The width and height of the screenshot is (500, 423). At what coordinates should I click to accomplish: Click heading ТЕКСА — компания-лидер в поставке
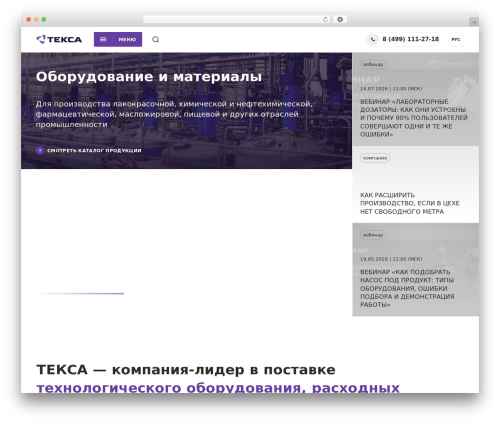coord(186,370)
